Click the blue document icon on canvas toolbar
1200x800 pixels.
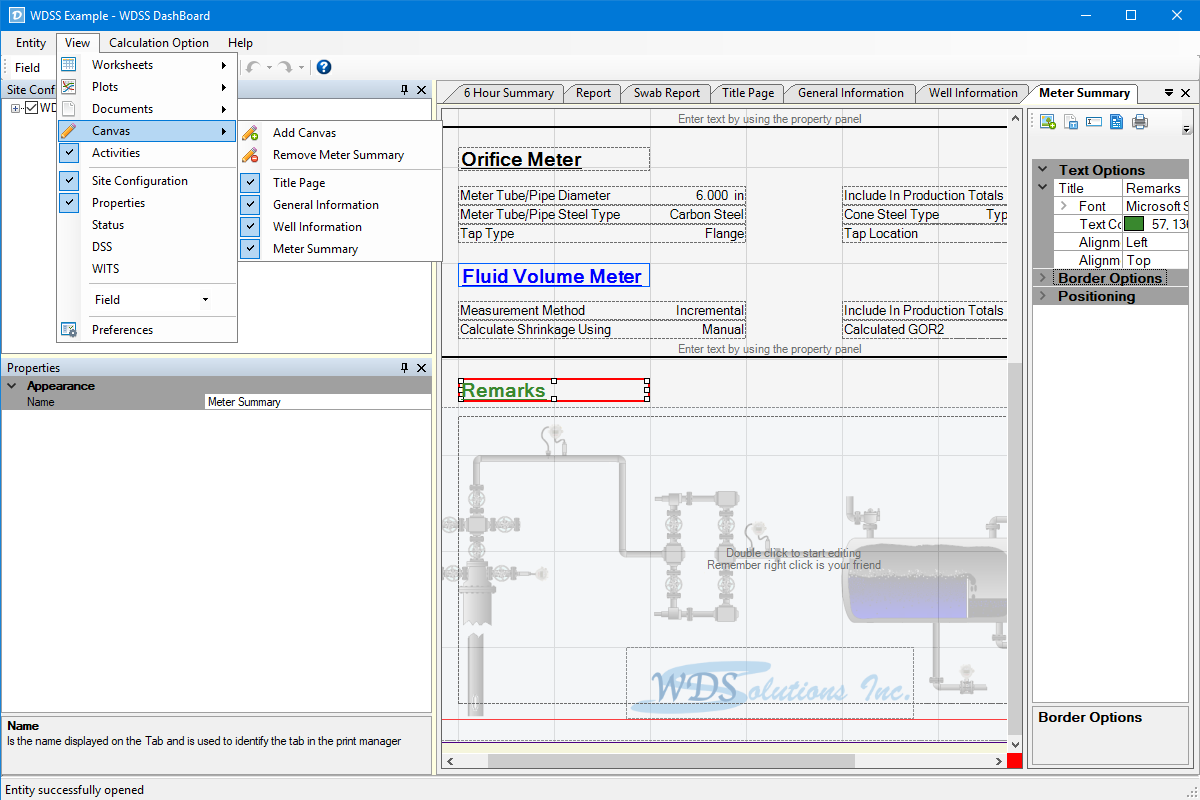click(1116, 122)
